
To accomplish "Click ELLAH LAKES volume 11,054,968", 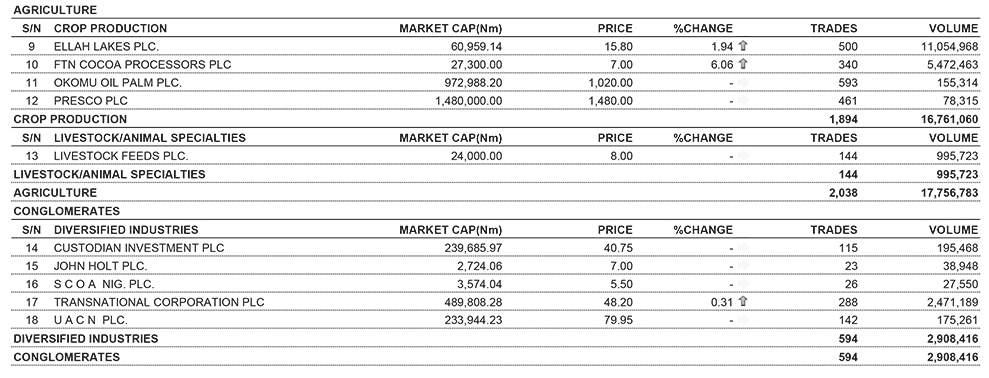I will point(944,46).
